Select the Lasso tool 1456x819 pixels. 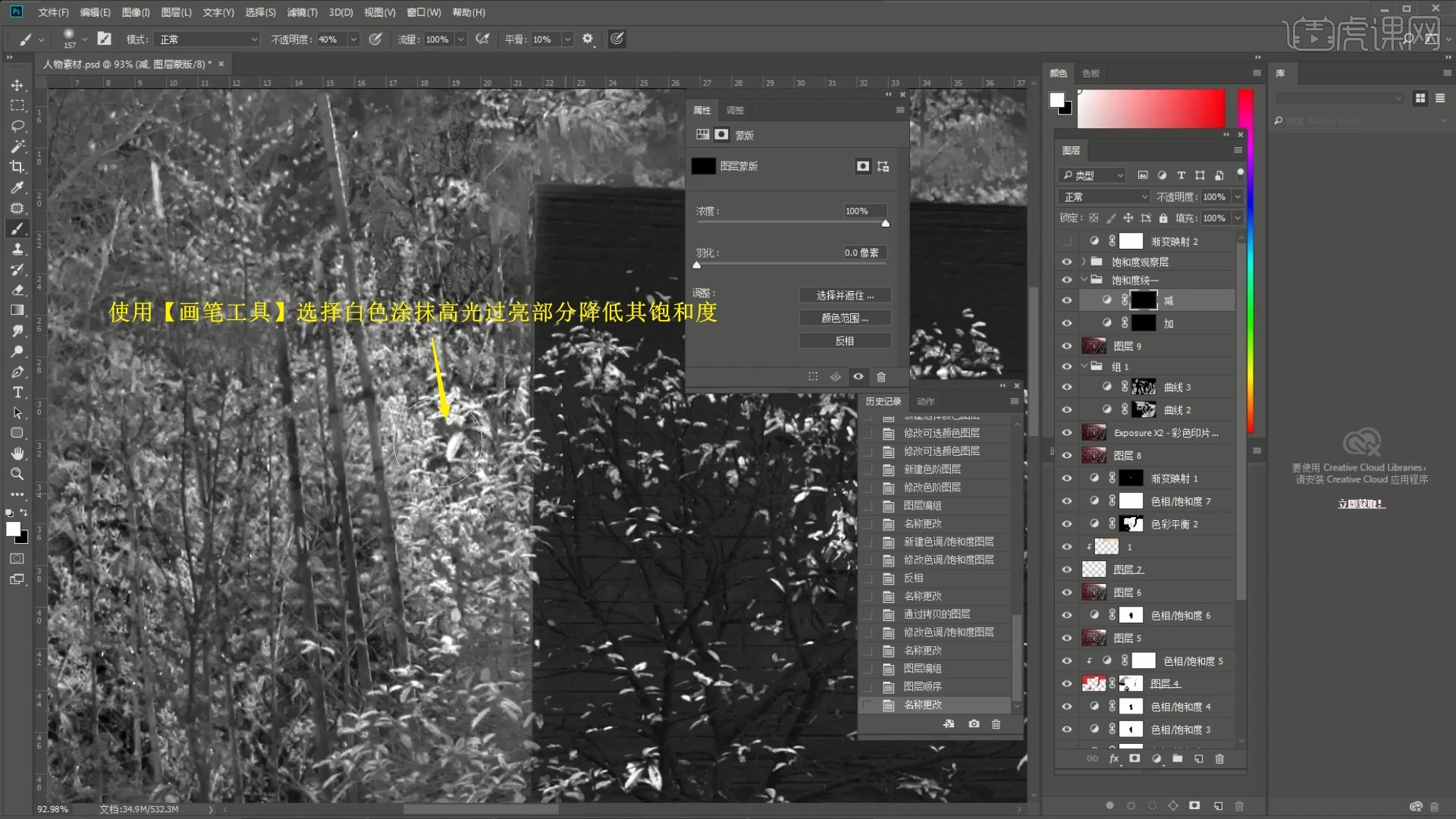[17, 126]
